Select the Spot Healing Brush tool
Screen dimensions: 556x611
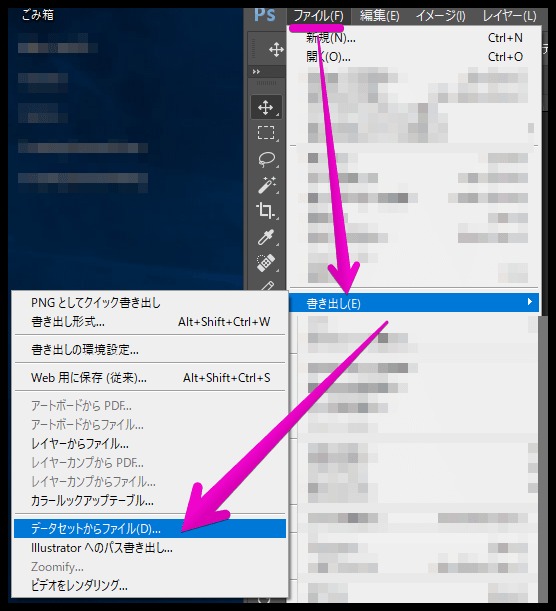coord(266,263)
